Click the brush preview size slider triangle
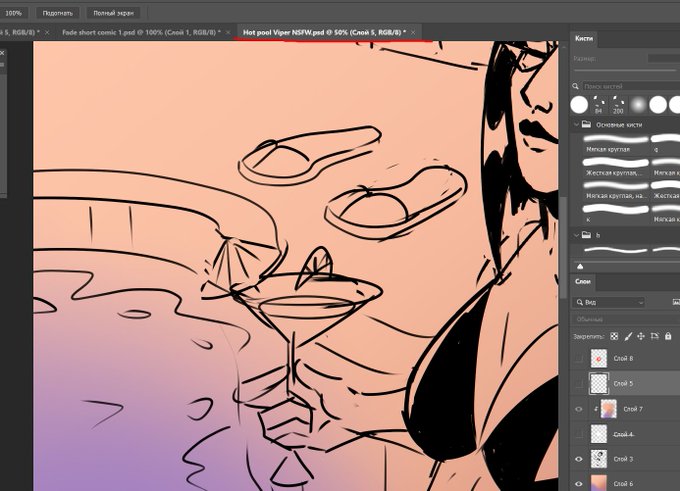The height and width of the screenshot is (491, 680). point(580,266)
